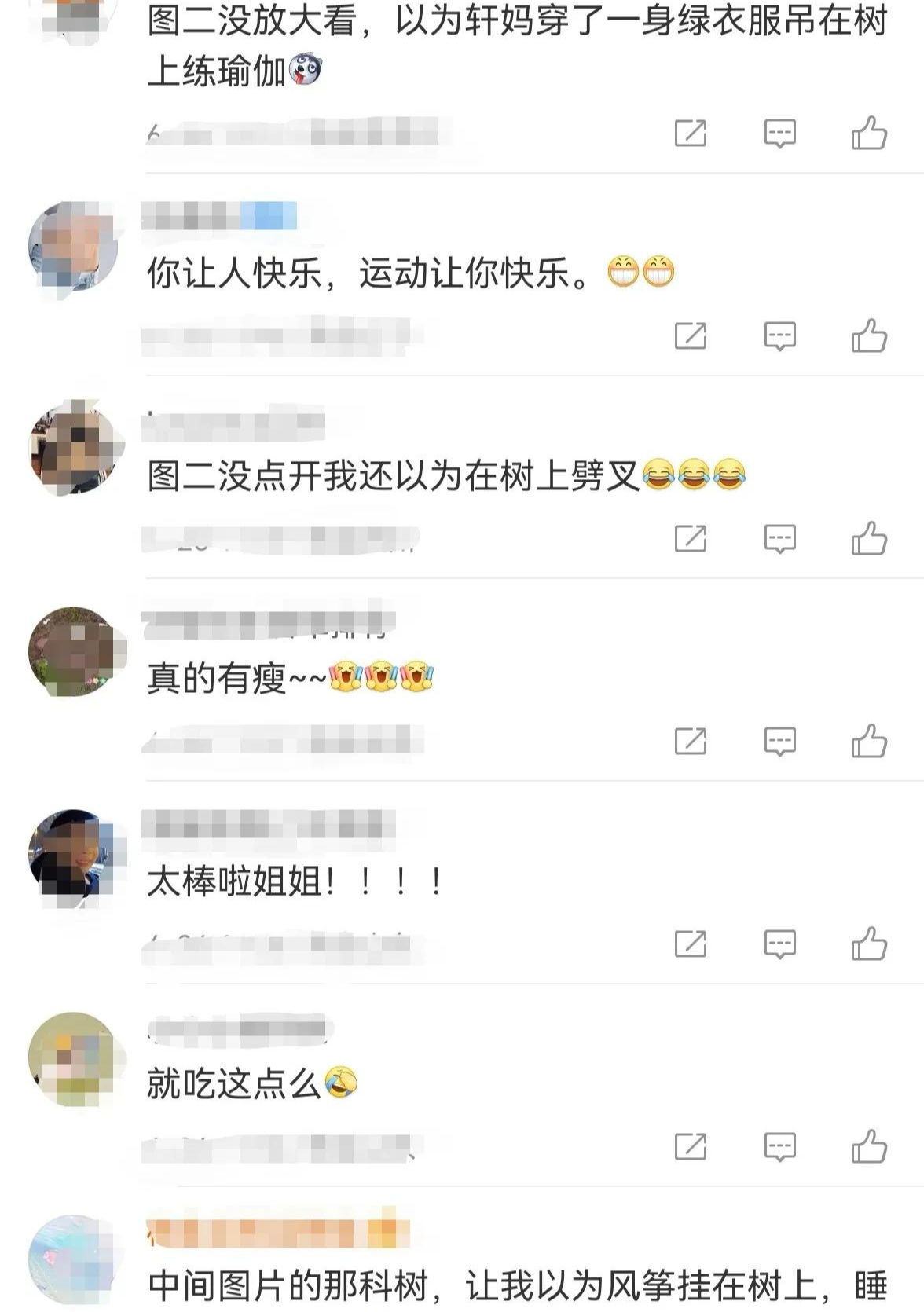Open username above '就吃这点么' comment
The height and width of the screenshot is (1312, 924).
239,1028
